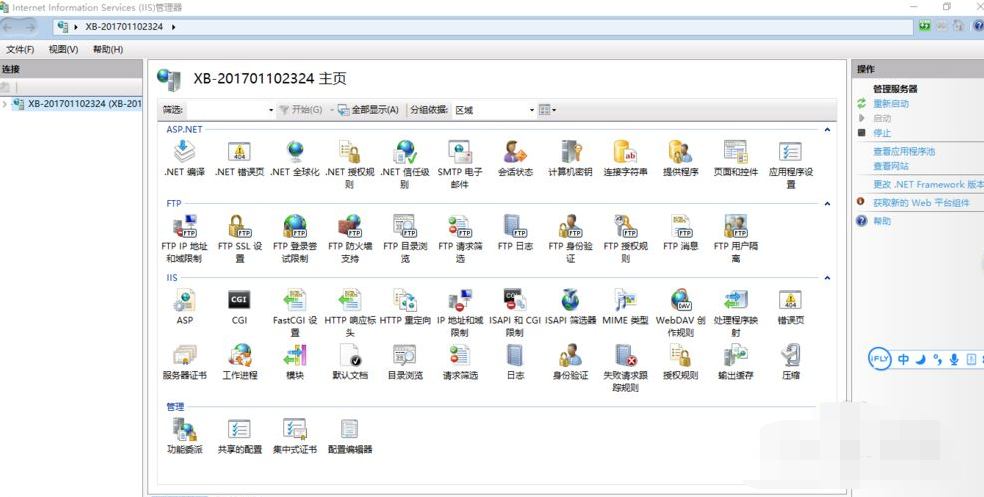The height and width of the screenshot is (497, 984).
Task: Open 模块 feature
Action: pos(294,361)
